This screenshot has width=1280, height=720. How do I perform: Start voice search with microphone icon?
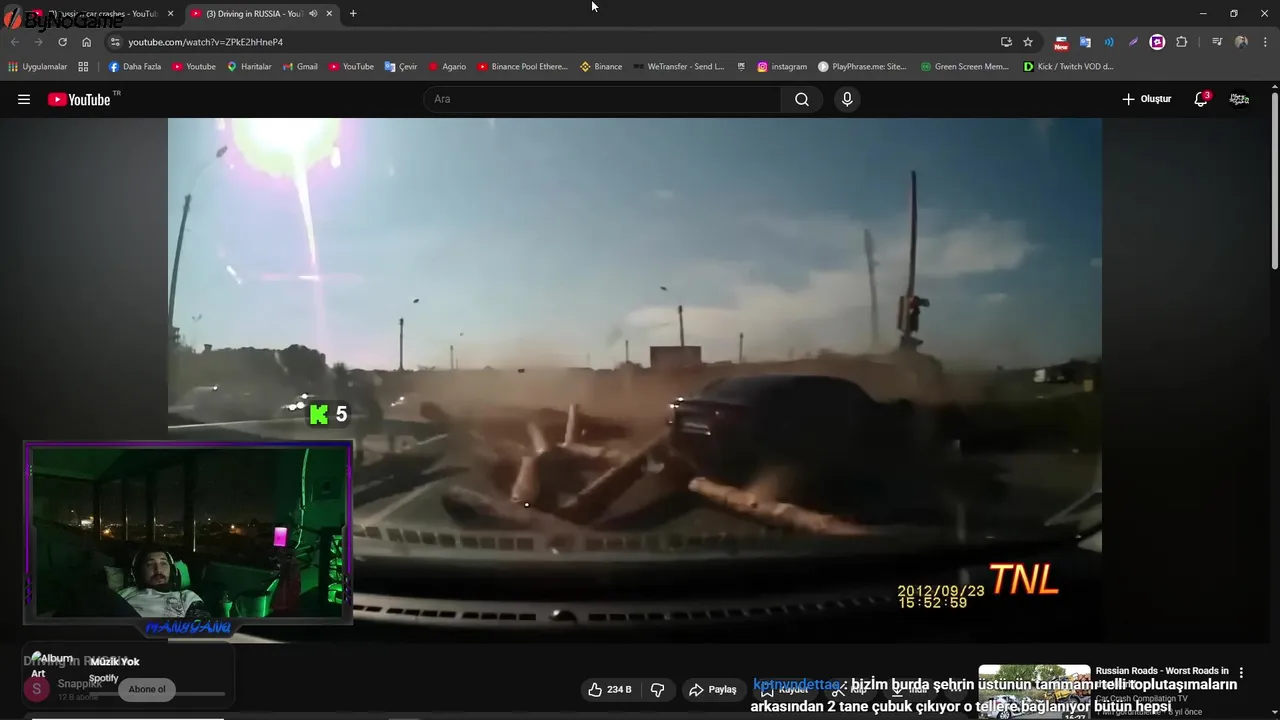click(847, 99)
